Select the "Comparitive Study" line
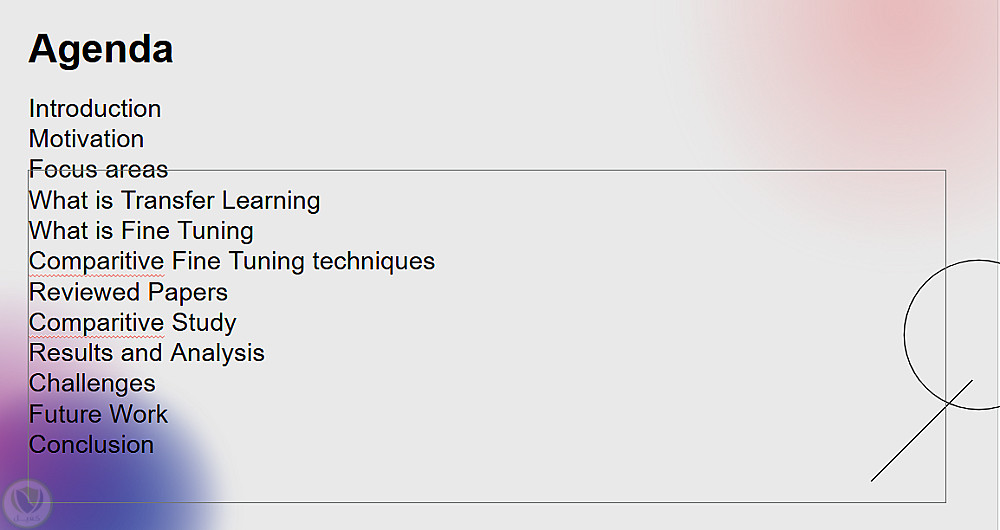The height and width of the screenshot is (530, 1000). pyautogui.click(x=132, y=323)
